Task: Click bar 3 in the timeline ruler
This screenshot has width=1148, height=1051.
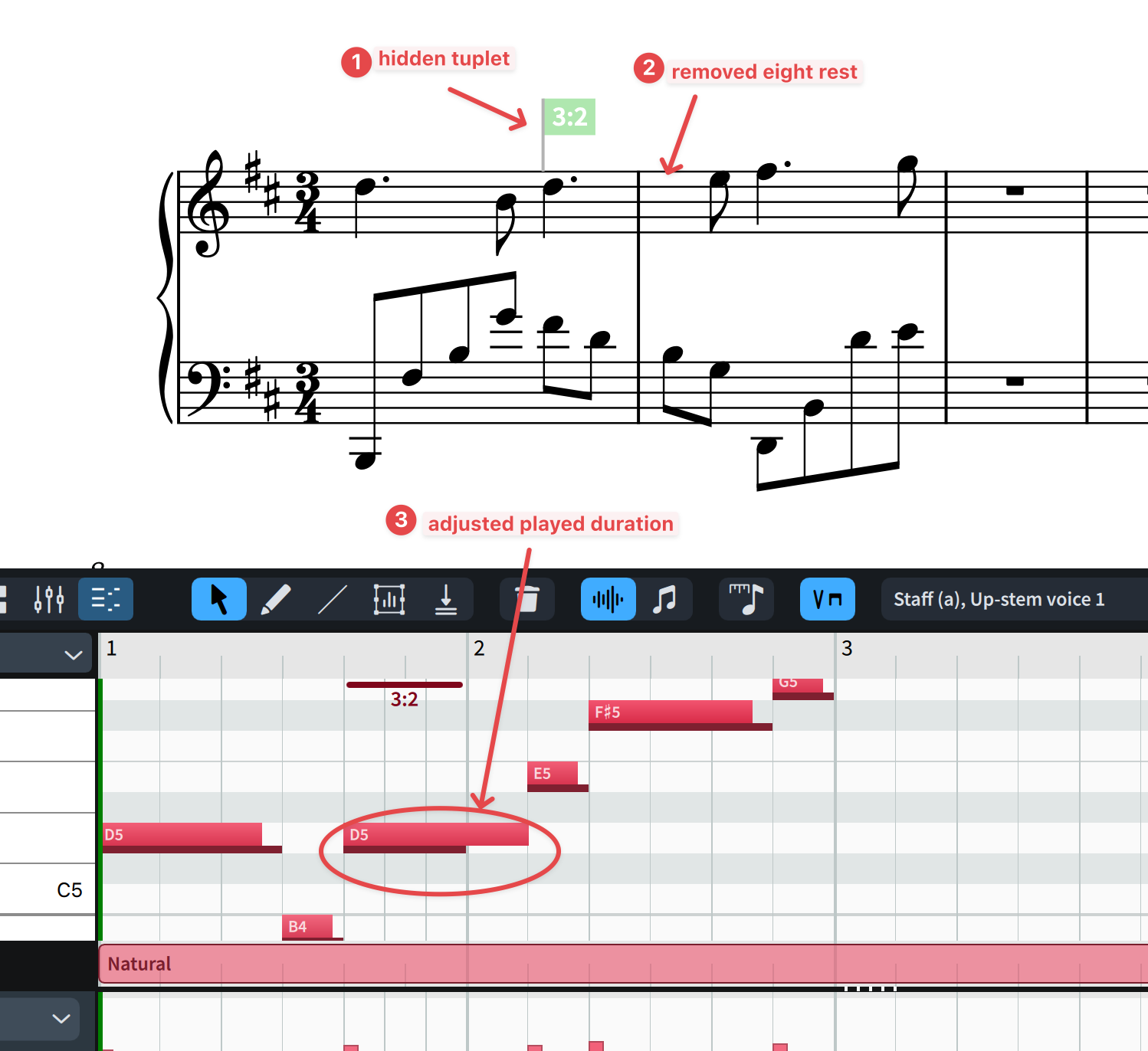Action: 847,649
